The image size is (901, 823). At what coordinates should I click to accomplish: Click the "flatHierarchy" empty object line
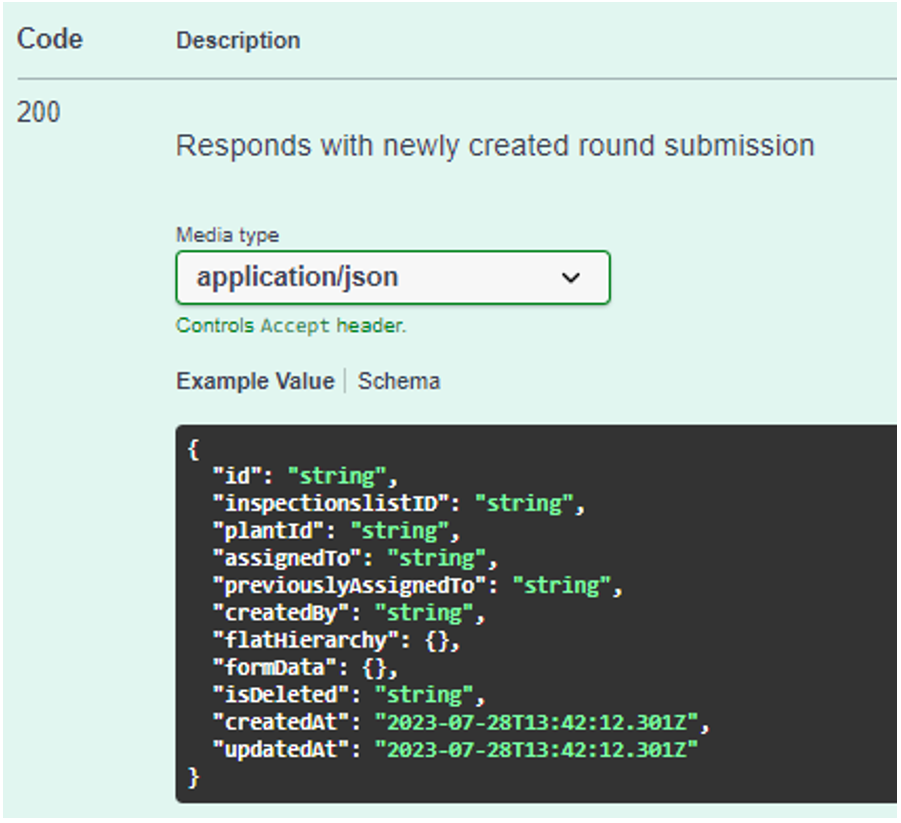pyautogui.click(x=335, y=640)
